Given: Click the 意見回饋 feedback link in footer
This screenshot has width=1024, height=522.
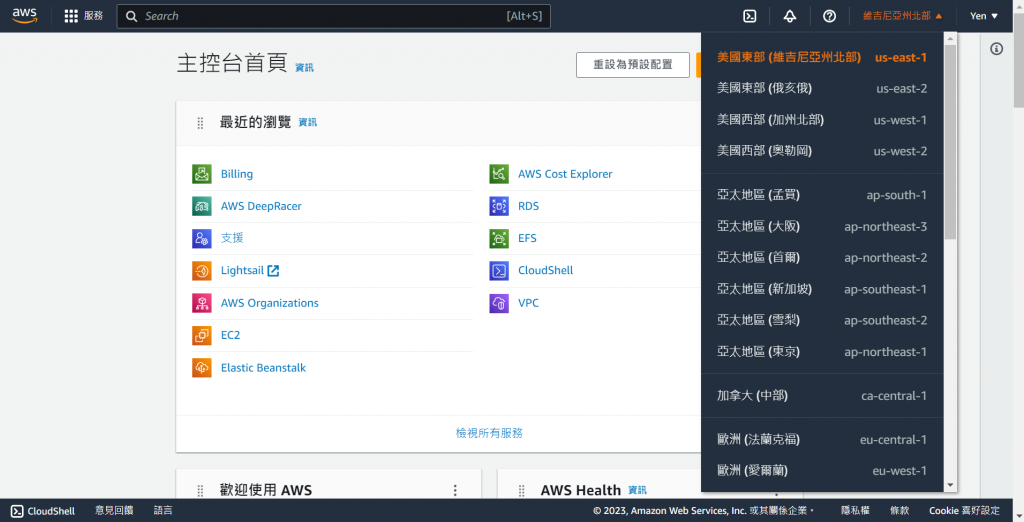Looking at the screenshot, I should (114, 511).
